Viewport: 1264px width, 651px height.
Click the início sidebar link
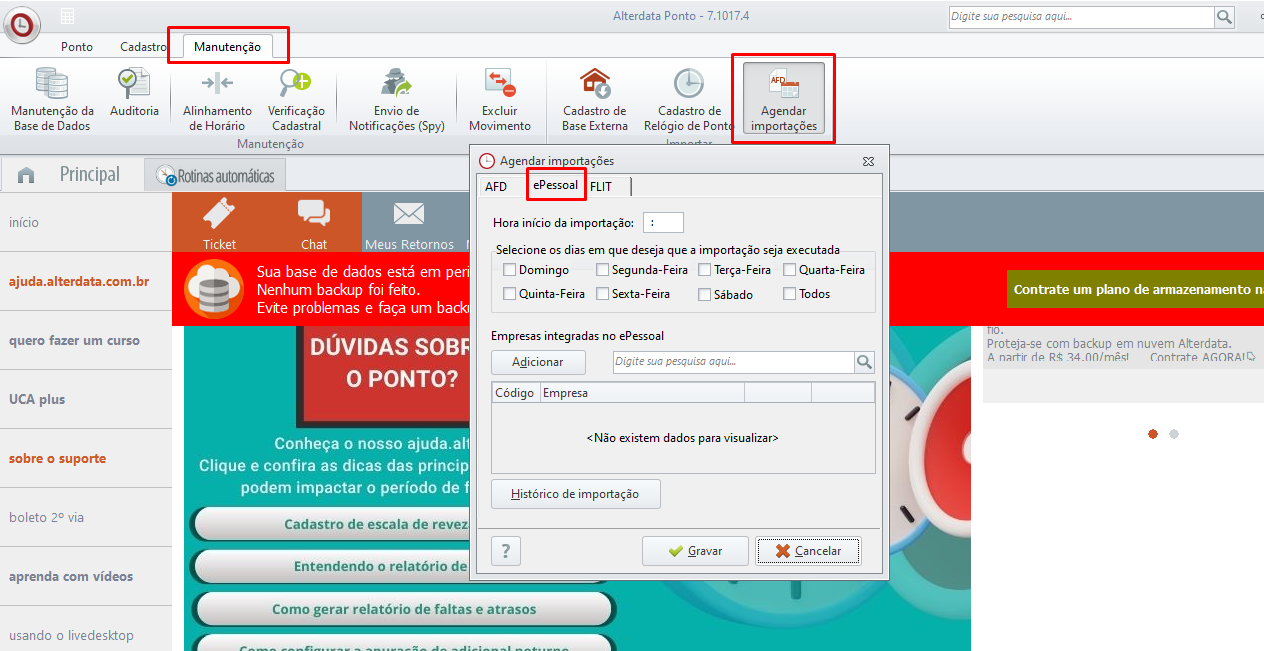click(24, 222)
